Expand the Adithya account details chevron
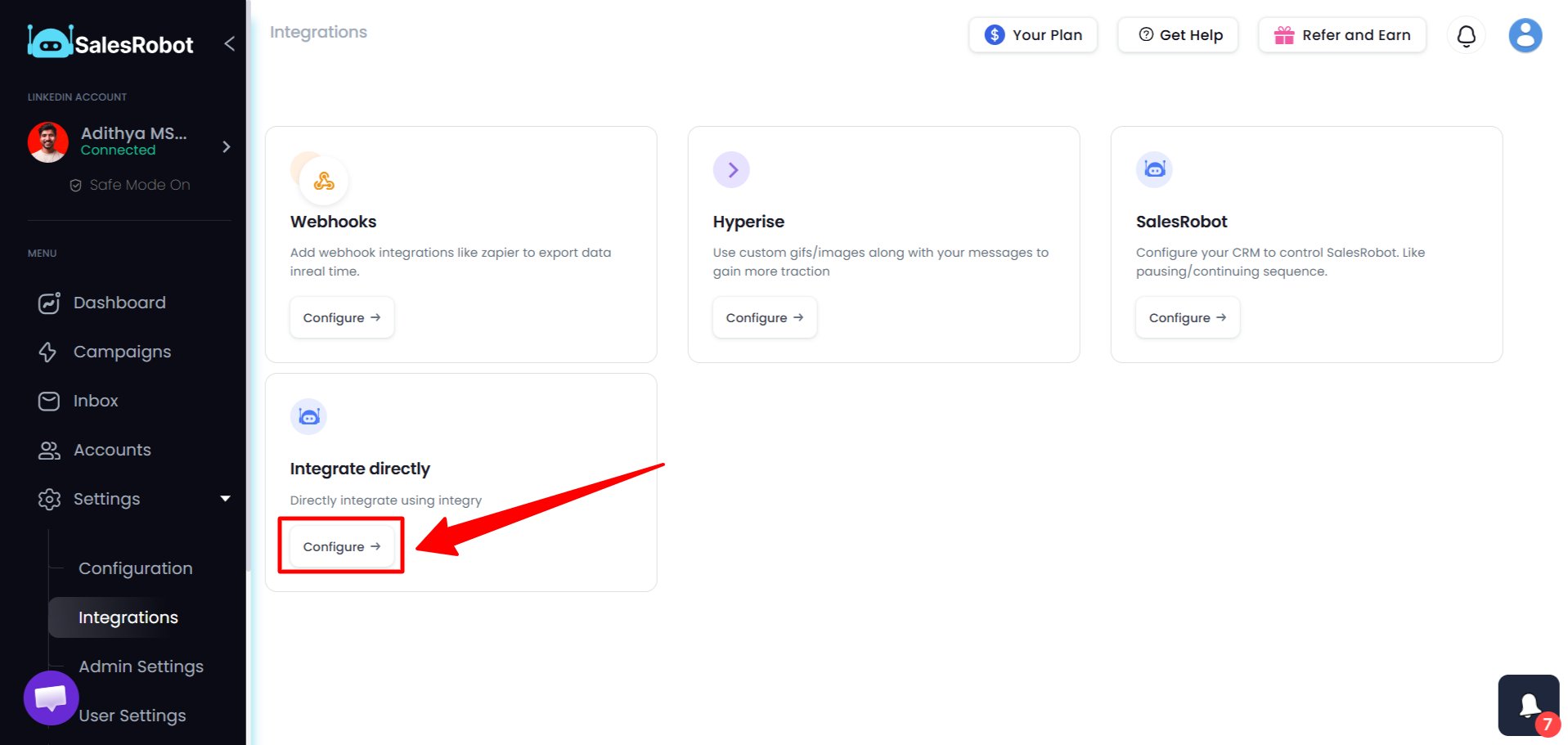Screen dimensions: 1568x745 (x=227, y=147)
